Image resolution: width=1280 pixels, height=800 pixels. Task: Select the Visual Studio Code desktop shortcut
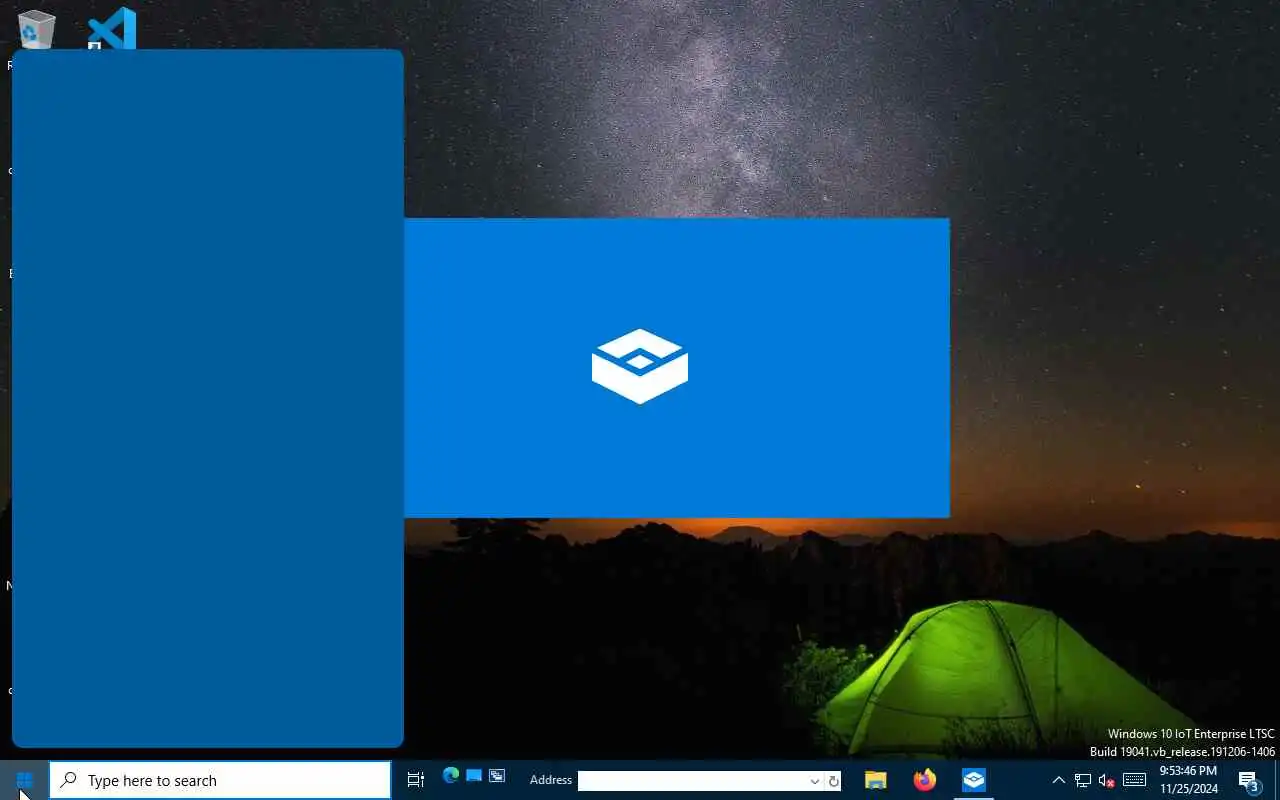pyautogui.click(x=112, y=28)
